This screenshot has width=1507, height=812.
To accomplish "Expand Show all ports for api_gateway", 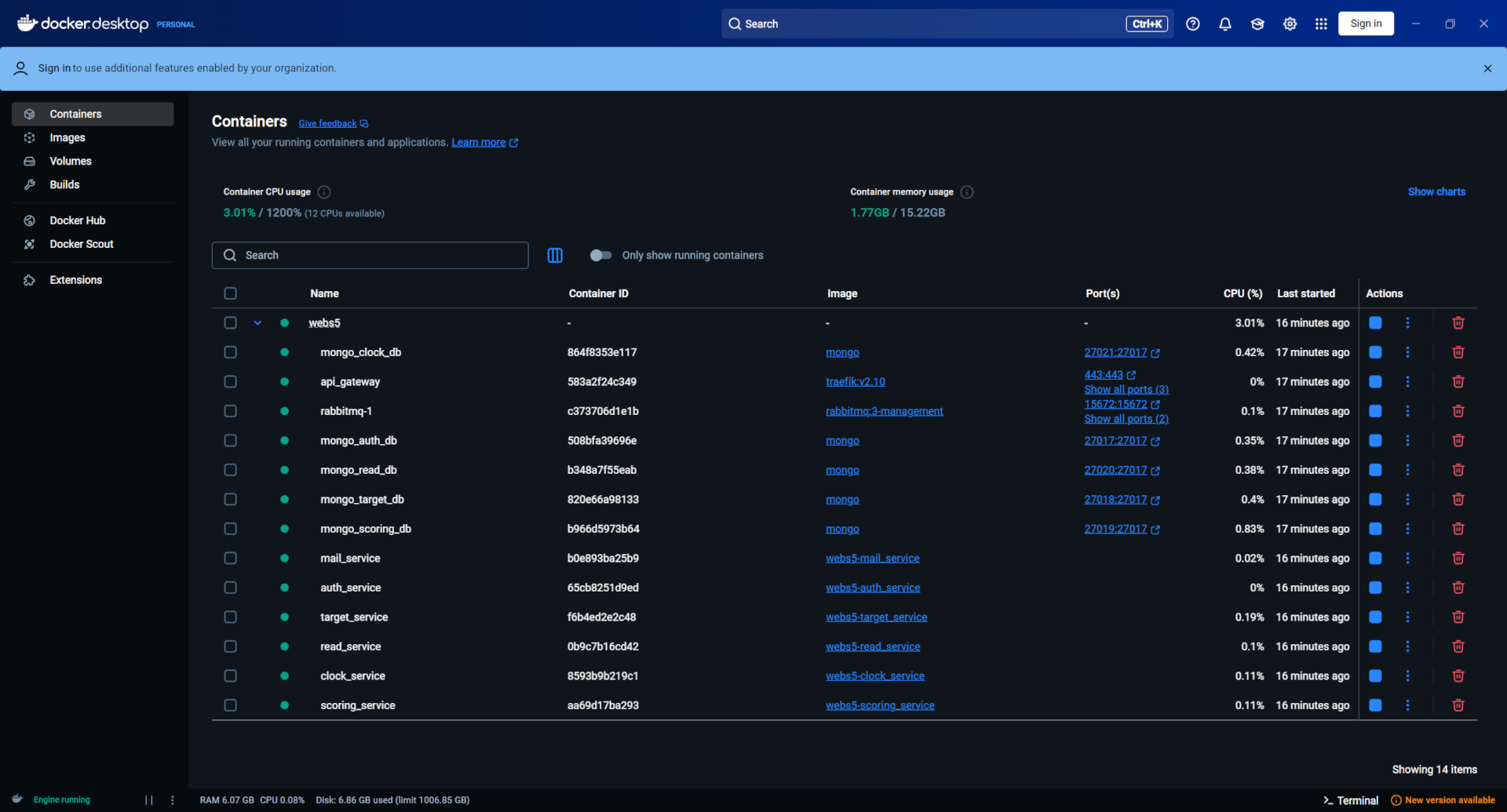I will [x=1126, y=389].
